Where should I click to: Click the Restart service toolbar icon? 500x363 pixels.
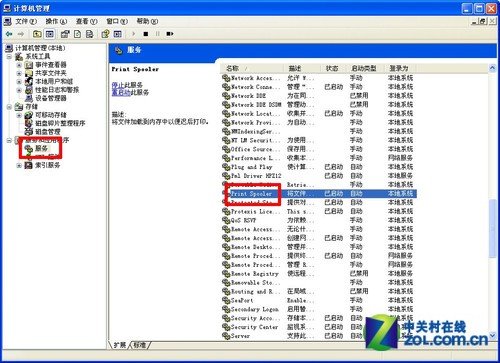click(170, 34)
